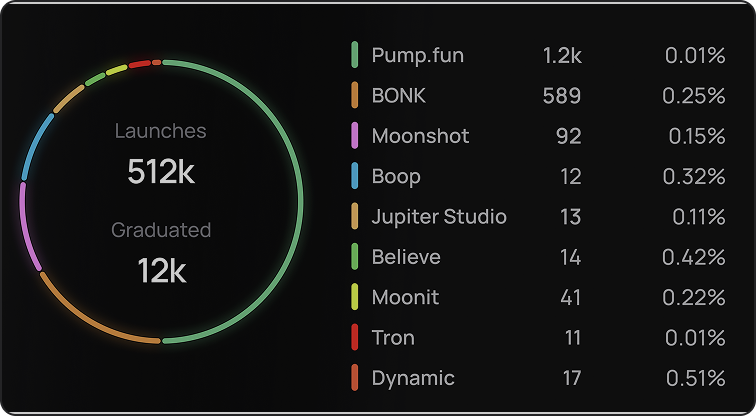Click the 0.32% percentage for Boop
Screen dimensions: 756x416
(x=694, y=176)
